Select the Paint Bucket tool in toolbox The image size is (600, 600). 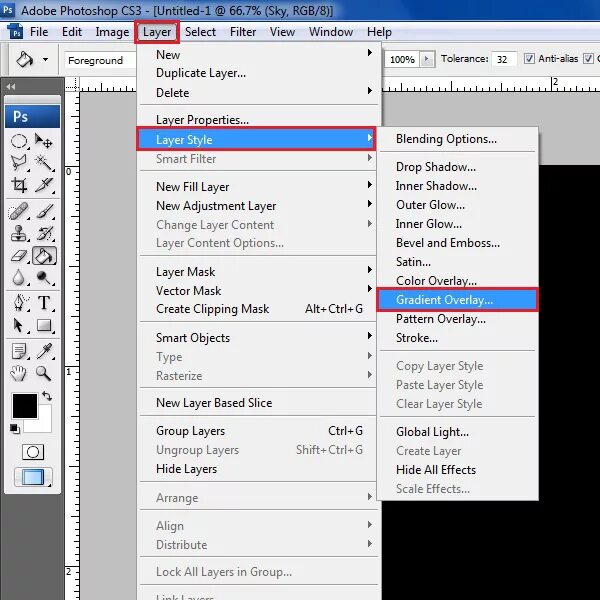click(44, 256)
